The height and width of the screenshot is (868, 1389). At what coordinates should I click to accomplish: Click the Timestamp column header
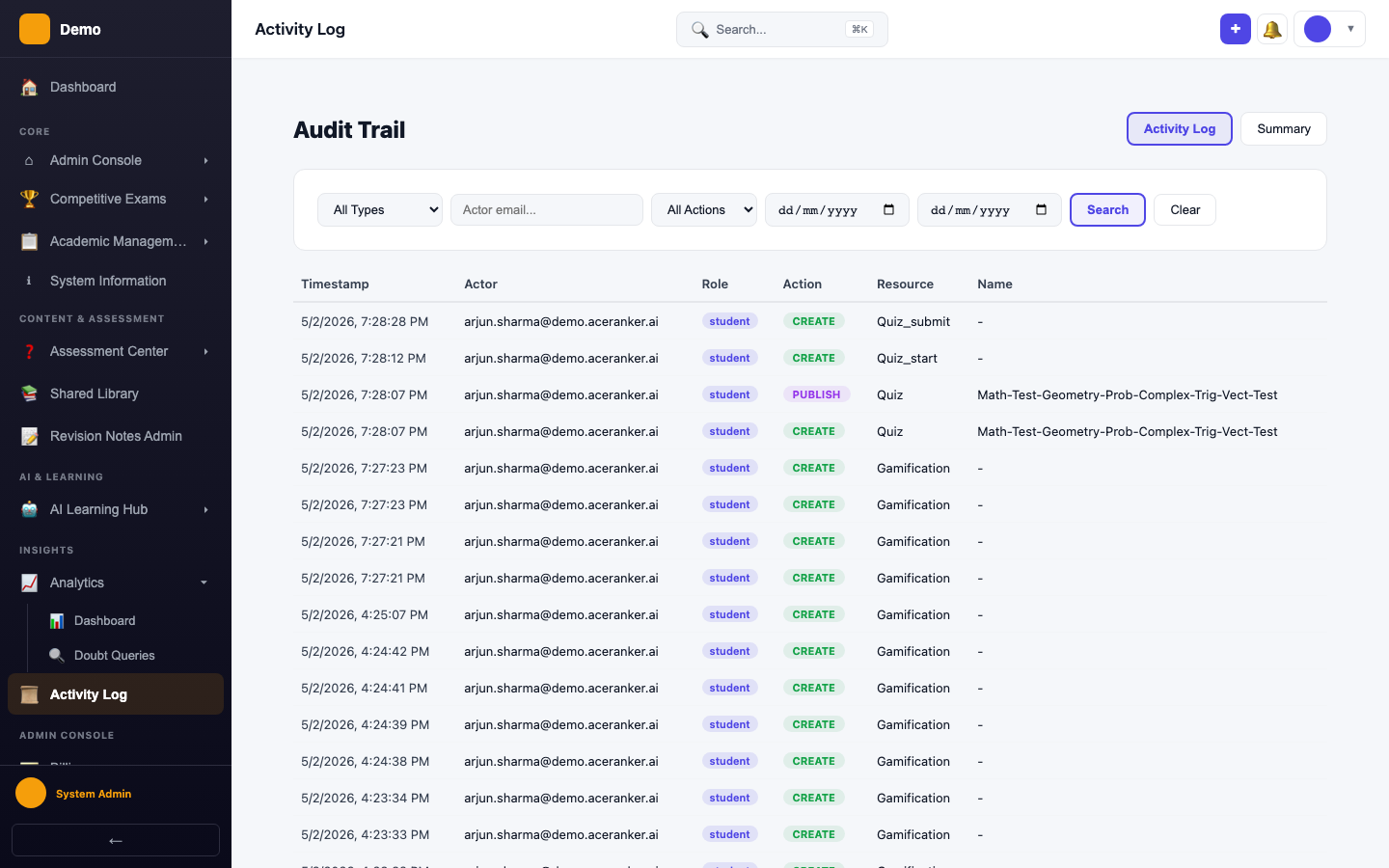335,285
